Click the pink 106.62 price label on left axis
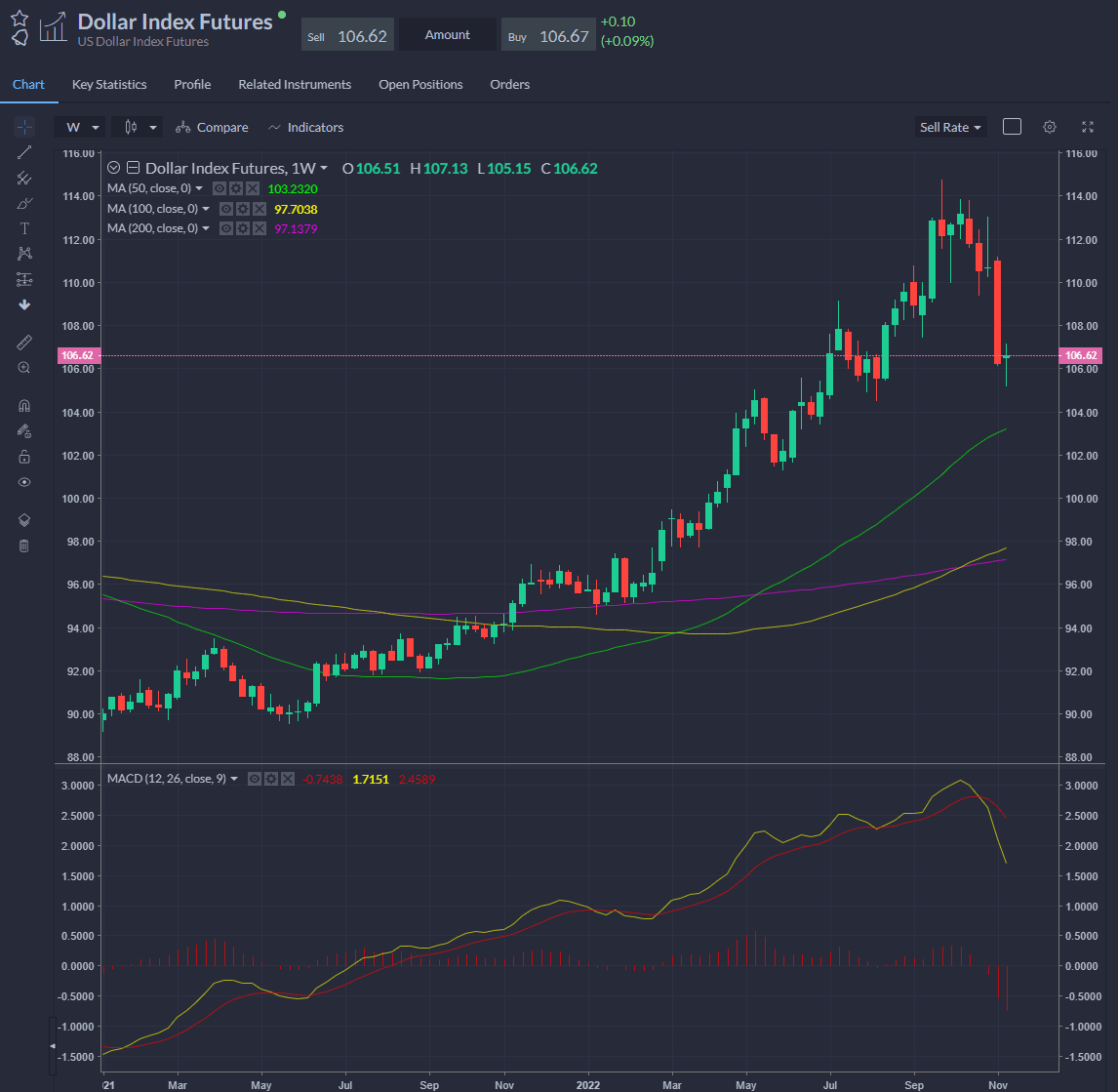Image resolution: width=1118 pixels, height=1092 pixels. (x=78, y=355)
